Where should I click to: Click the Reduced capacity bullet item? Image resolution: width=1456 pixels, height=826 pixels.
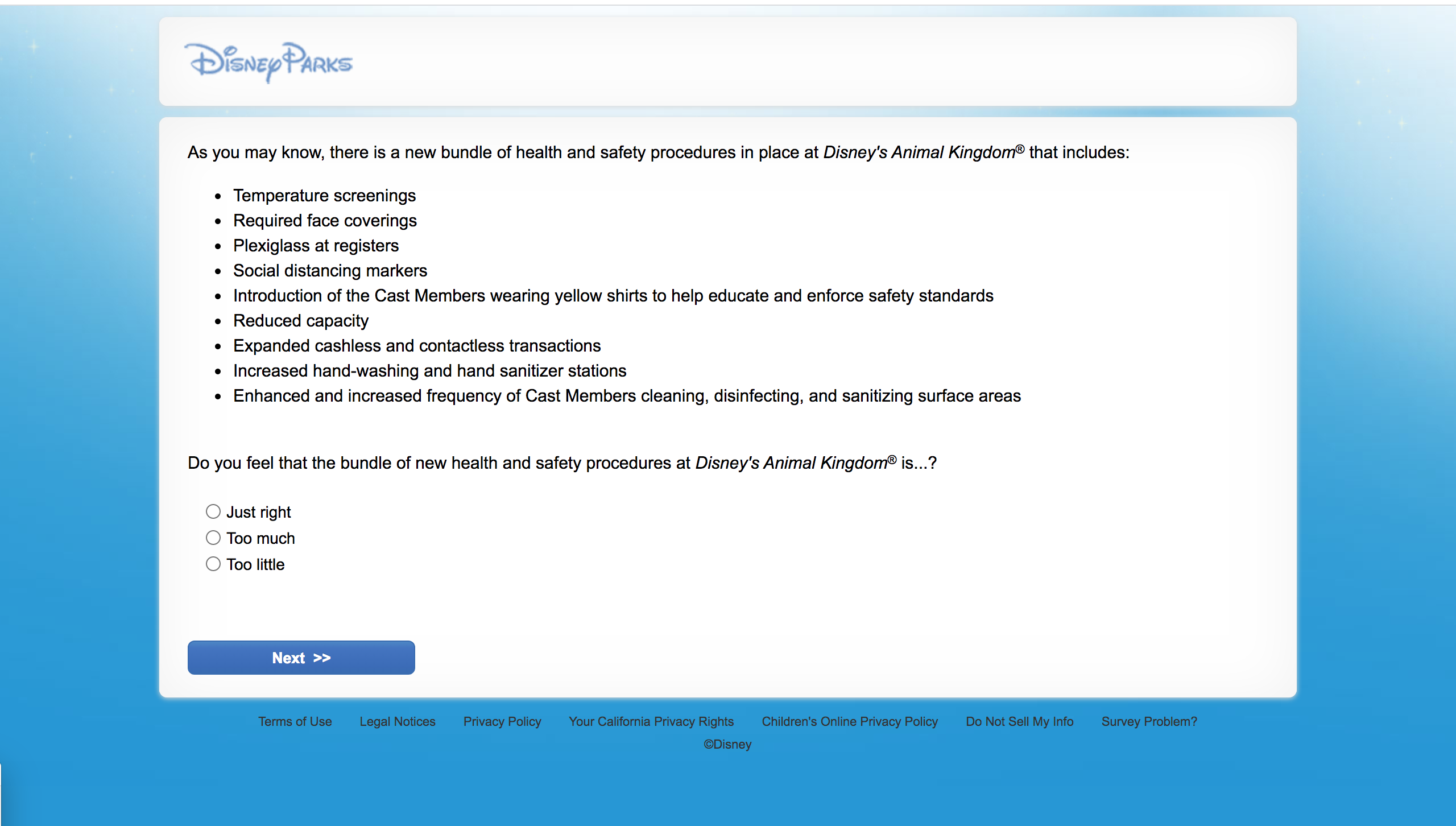(300, 321)
